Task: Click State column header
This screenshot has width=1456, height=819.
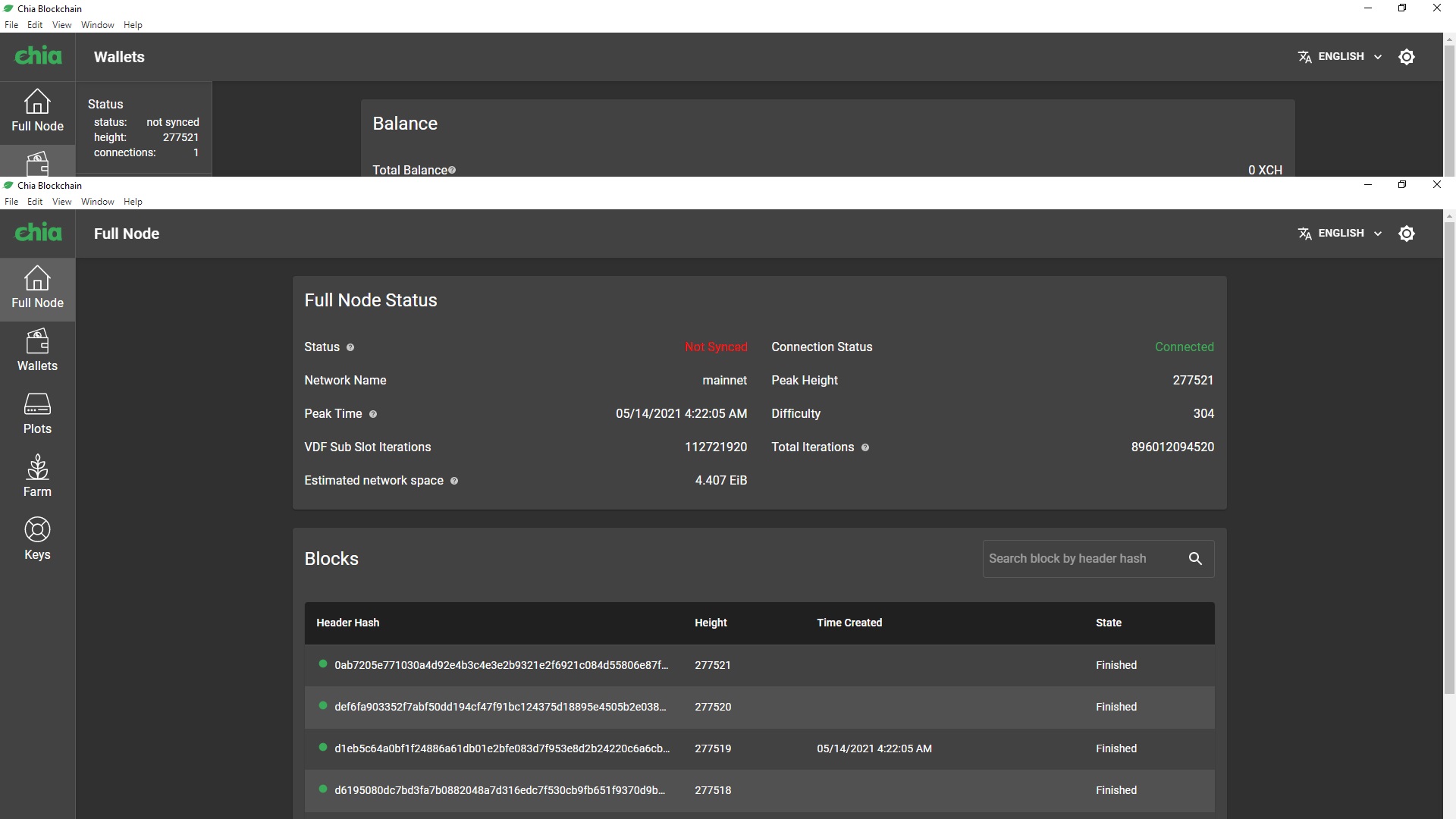Action: [x=1108, y=623]
